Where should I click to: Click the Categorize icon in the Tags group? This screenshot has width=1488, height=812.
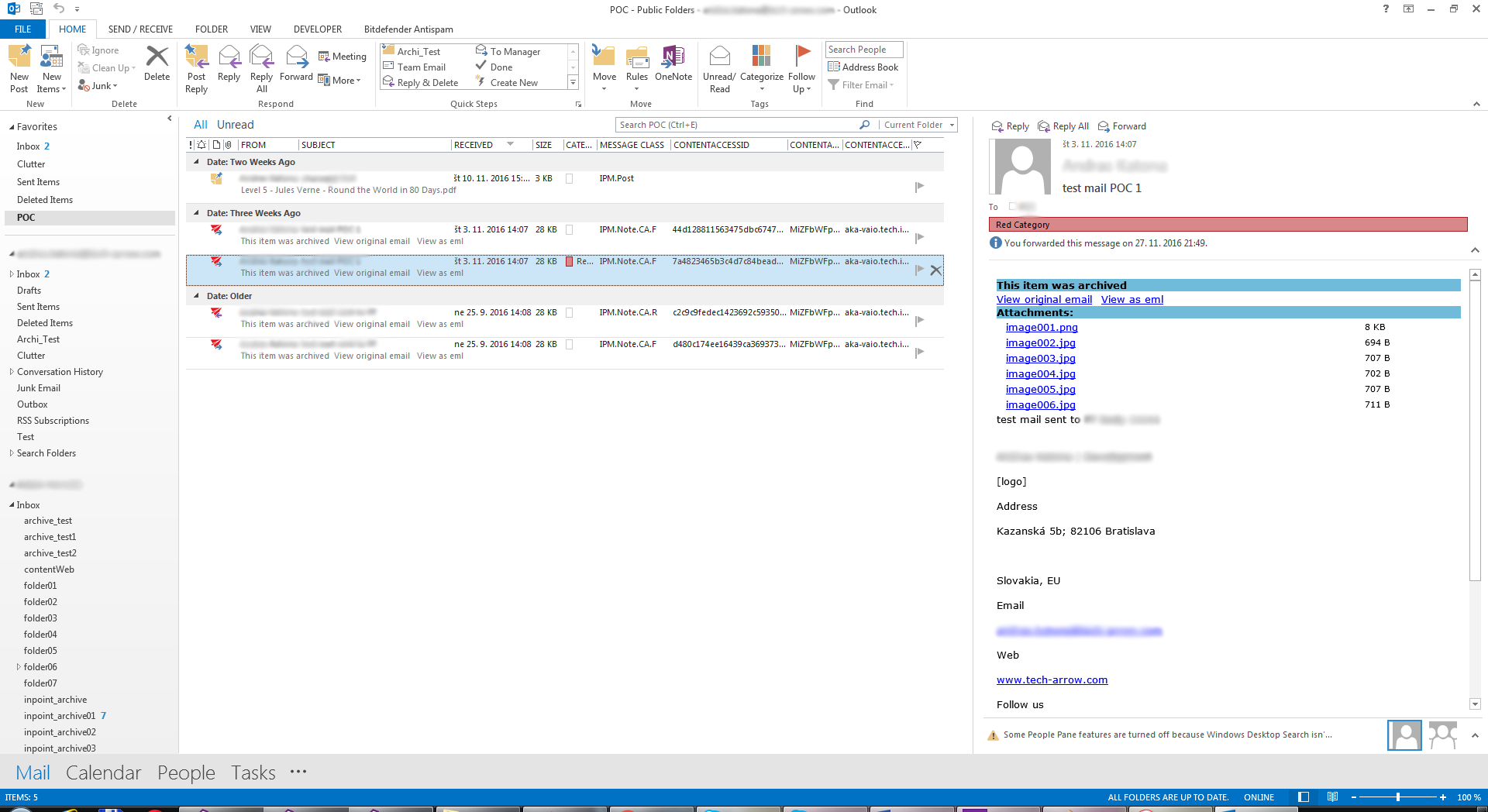click(x=761, y=57)
